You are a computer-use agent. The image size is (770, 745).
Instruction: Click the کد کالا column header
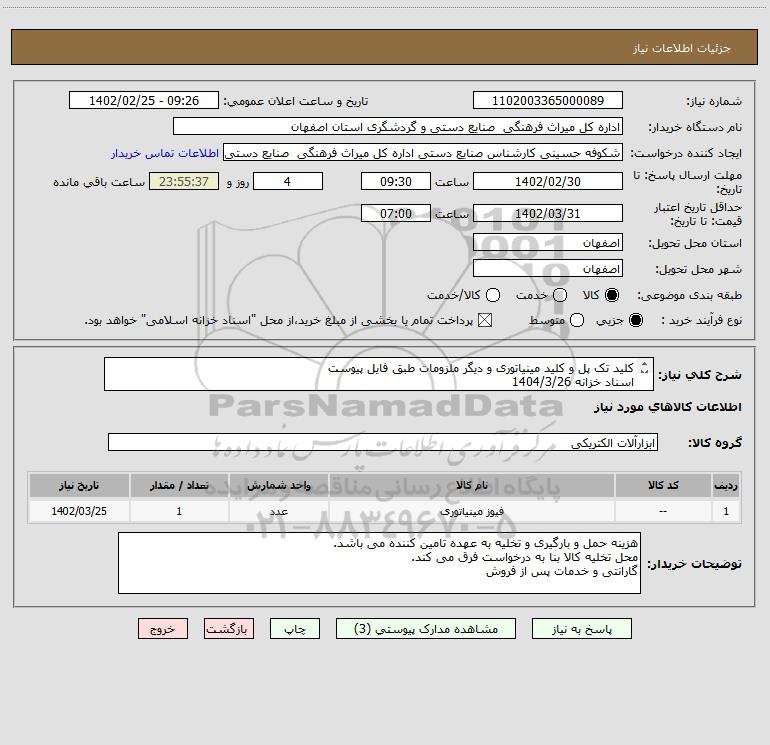click(663, 486)
